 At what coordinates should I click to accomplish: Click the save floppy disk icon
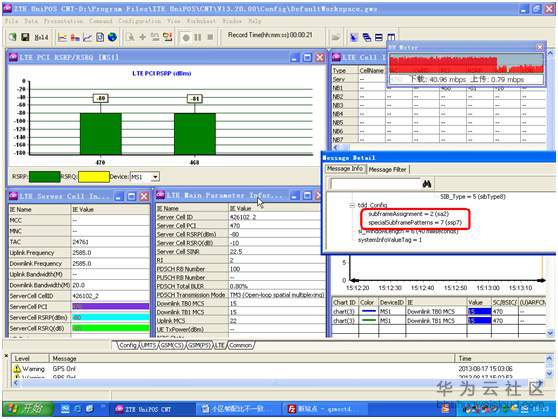click(x=25, y=37)
